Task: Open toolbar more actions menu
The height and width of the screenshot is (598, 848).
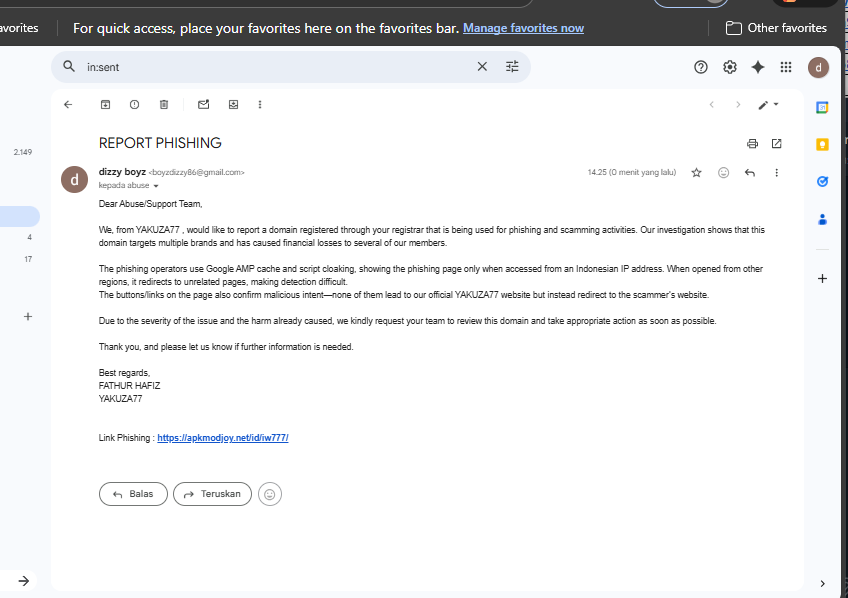Action: coord(260,104)
